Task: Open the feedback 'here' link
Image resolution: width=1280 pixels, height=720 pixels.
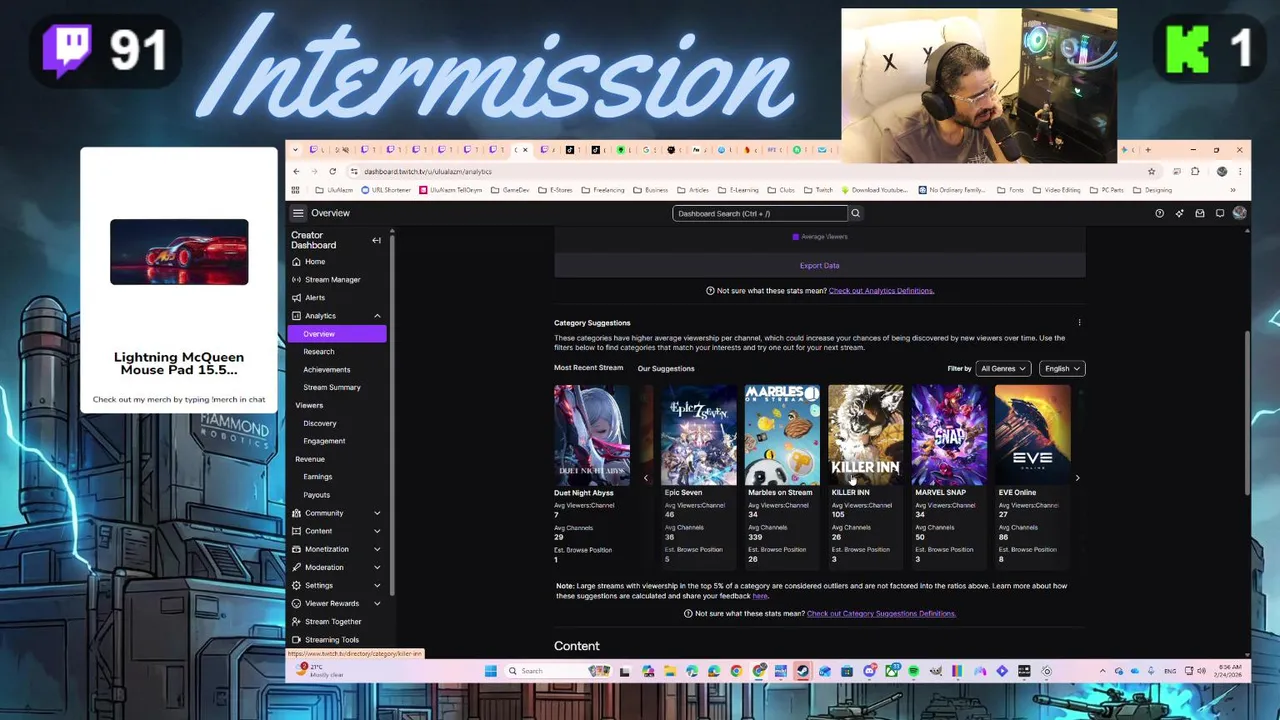Action: (760, 596)
